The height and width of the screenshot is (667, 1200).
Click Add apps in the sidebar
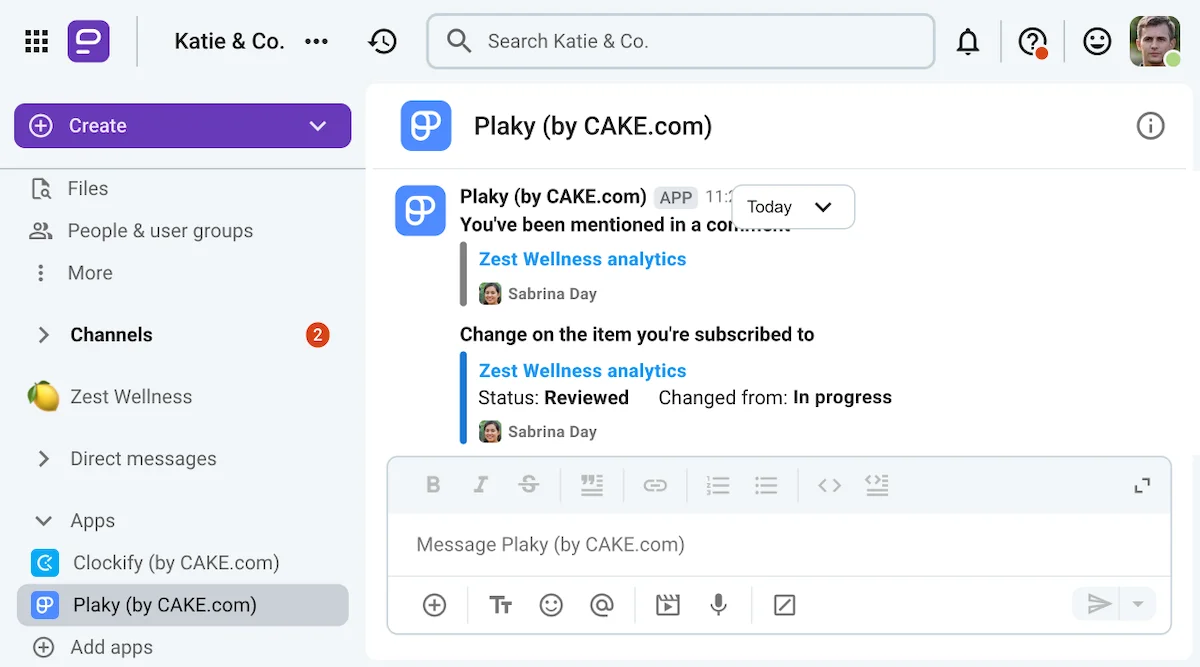pos(109,647)
